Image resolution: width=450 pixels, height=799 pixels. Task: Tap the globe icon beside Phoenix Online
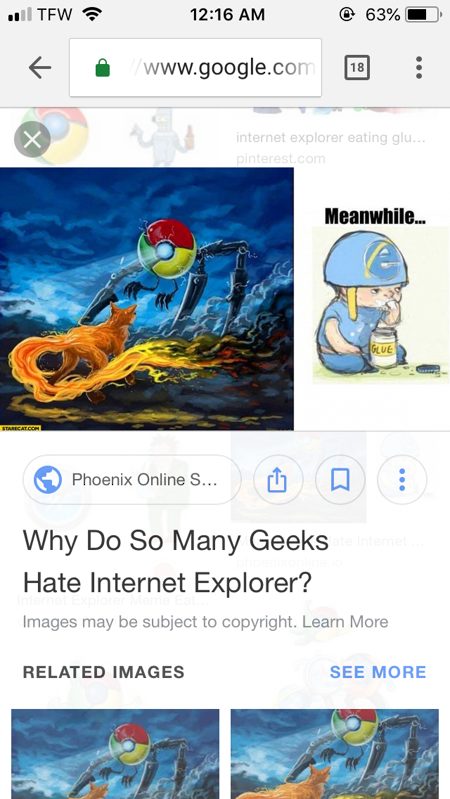[47, 480]
